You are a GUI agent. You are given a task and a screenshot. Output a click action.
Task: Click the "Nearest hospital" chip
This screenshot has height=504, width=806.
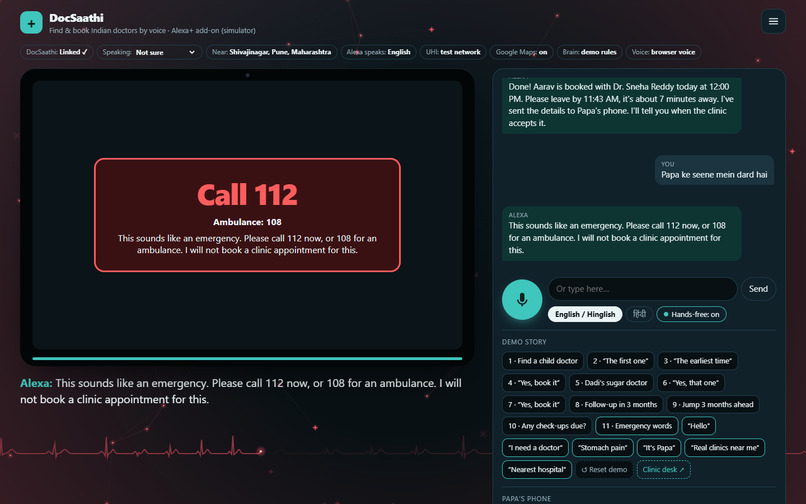coord(537,470)
